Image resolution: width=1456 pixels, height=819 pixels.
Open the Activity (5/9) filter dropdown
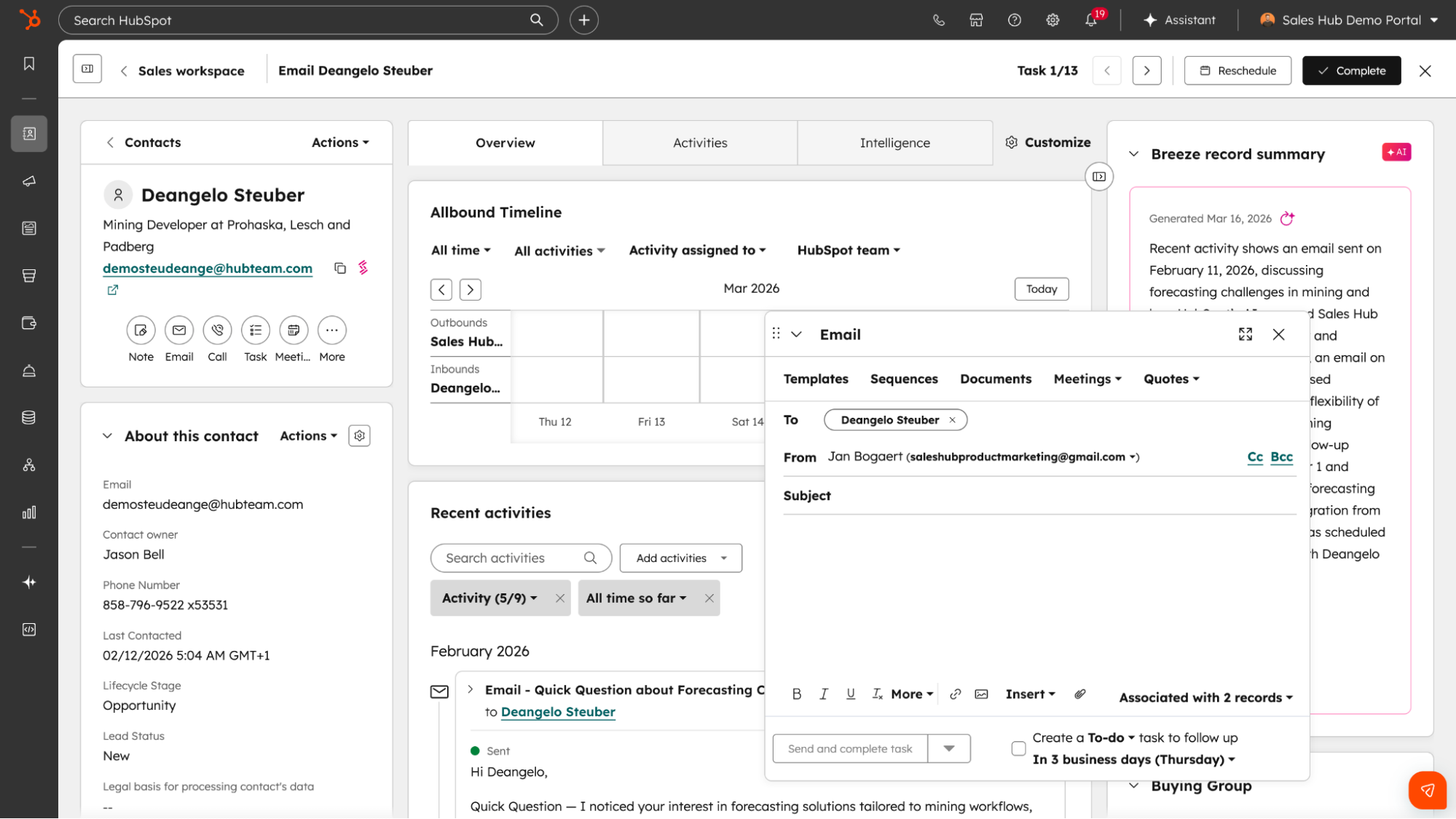(x=489, y=598)
